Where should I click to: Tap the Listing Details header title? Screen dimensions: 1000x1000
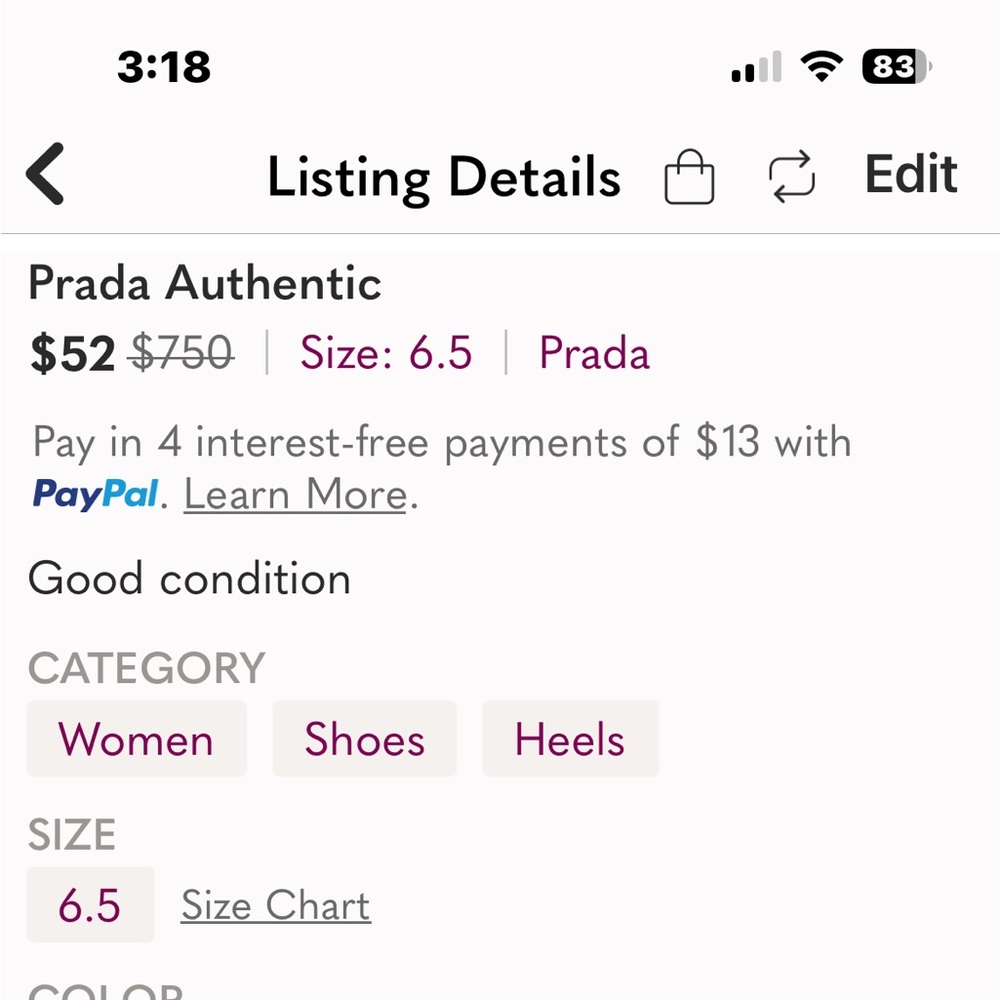pyautogui.click(x=444, y=176)
